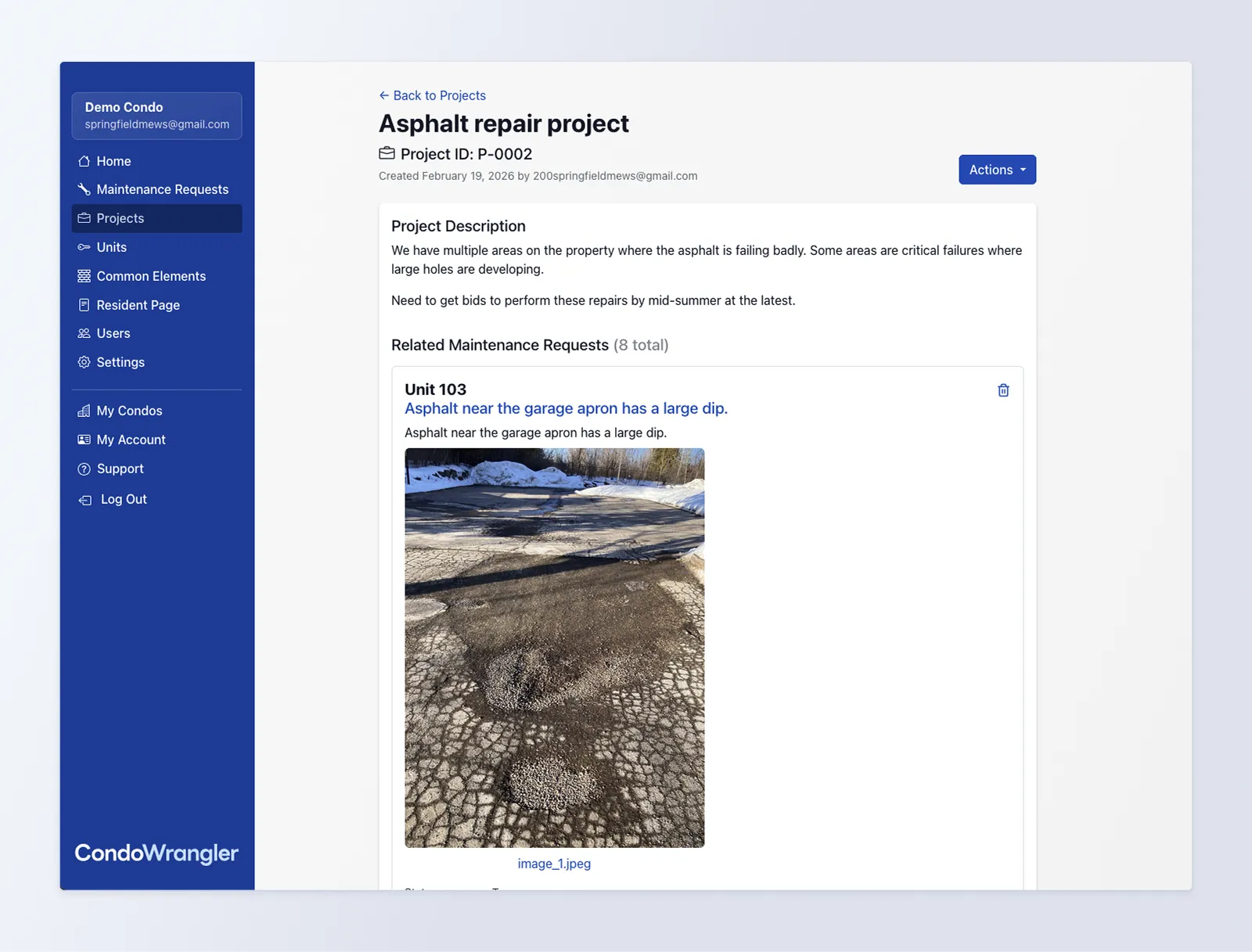
Task: Click the Units key icon
Action: point(84,247)
